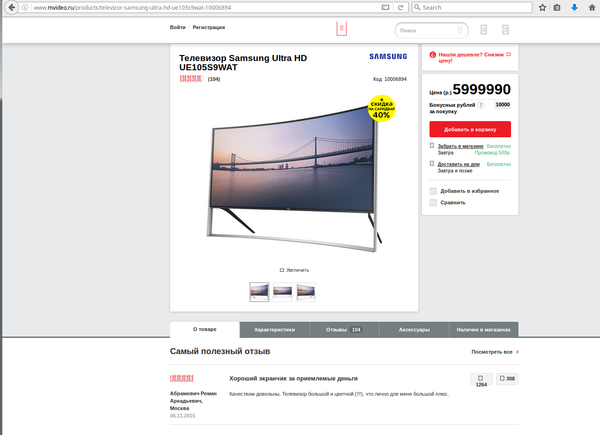
Task: Open the 'Отзывы 104' tab
Action: click(x=344, y=330)
